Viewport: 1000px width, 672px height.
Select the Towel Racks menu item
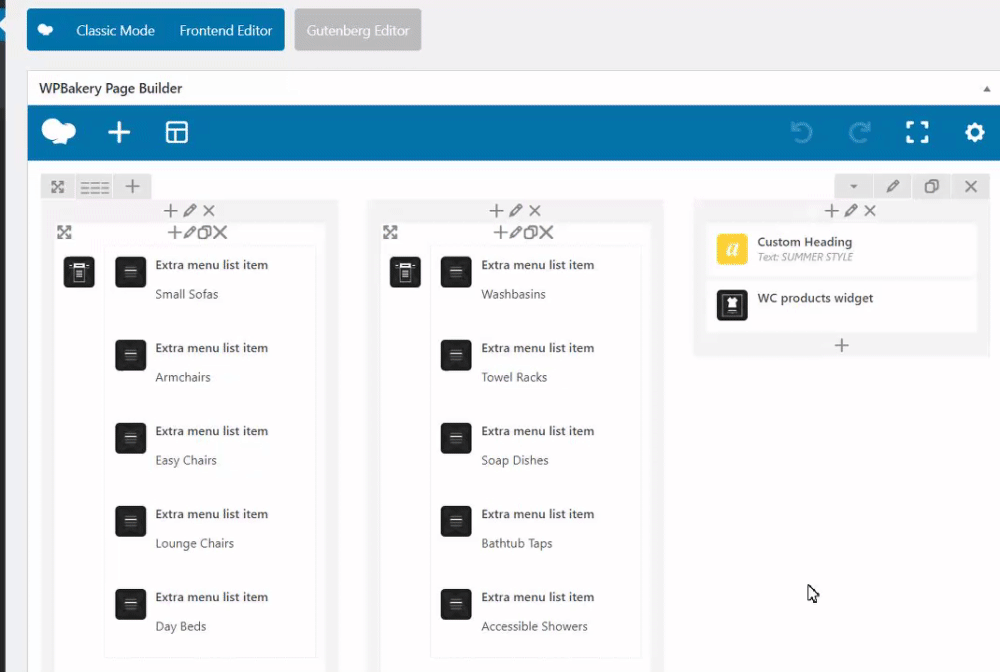pos(514,377)
